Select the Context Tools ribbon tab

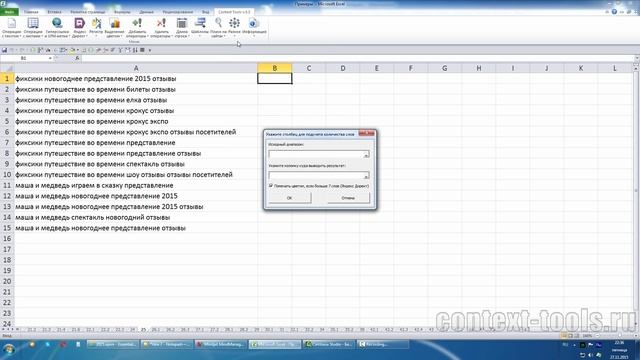pyautogui.click(x=234, y=12)
